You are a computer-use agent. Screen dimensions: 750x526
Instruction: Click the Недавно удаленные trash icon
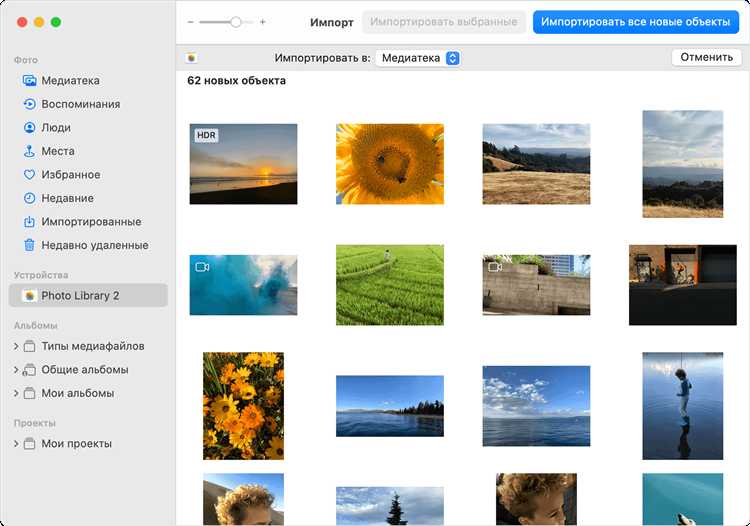click(29, 245)
